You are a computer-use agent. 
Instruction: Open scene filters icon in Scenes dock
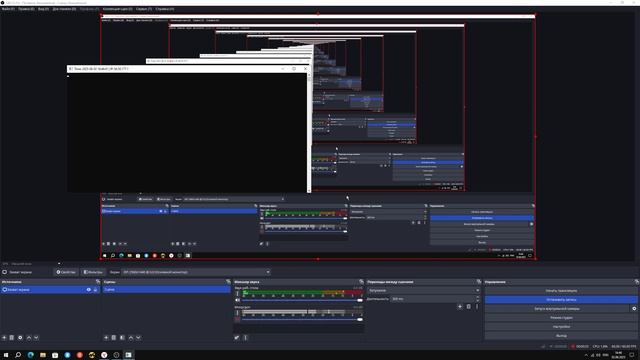click(122, 338)
